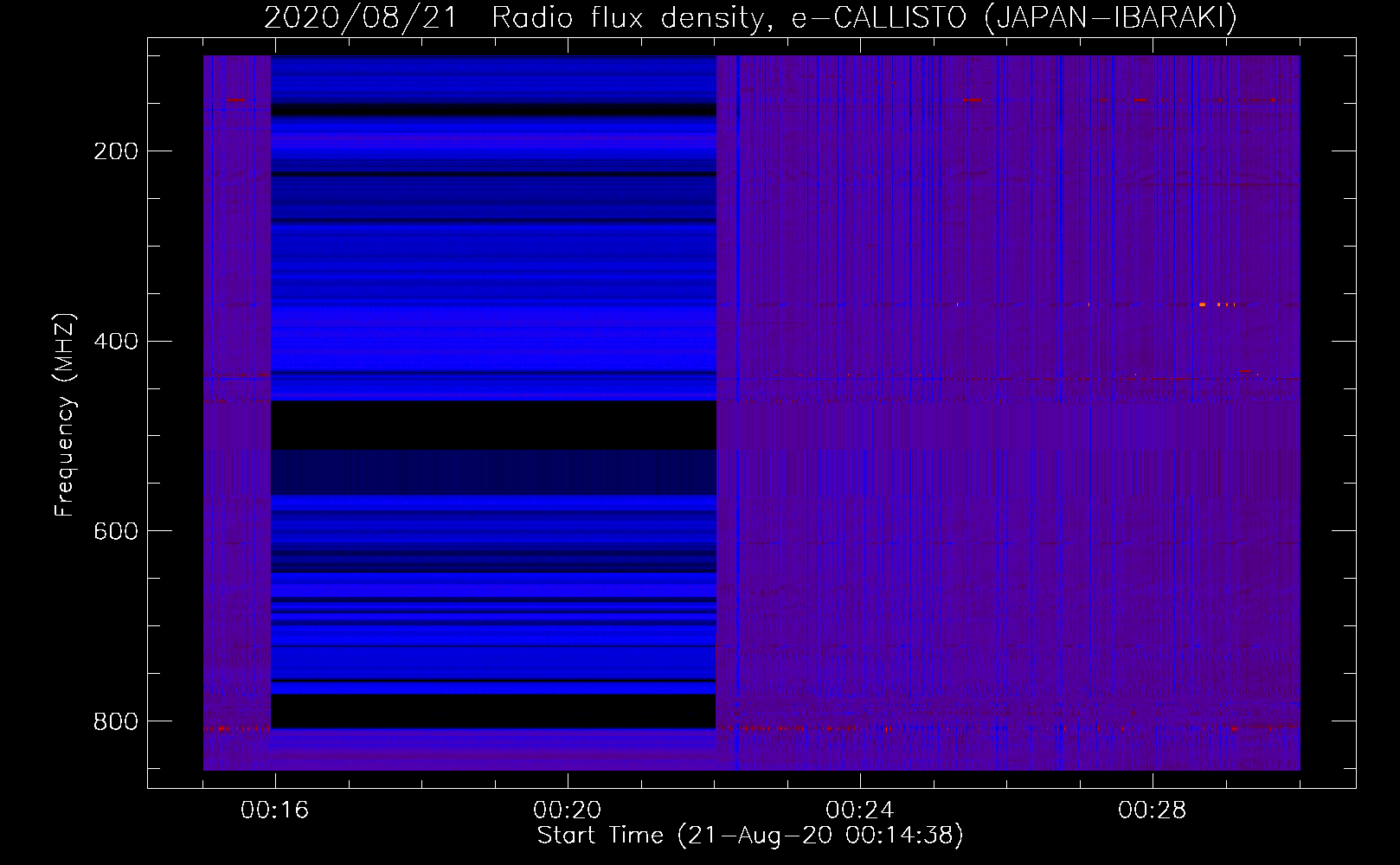This screenshot has width=1400, height=865.
Task: Click the 600 frequency tick label
Action: (116, 531)
